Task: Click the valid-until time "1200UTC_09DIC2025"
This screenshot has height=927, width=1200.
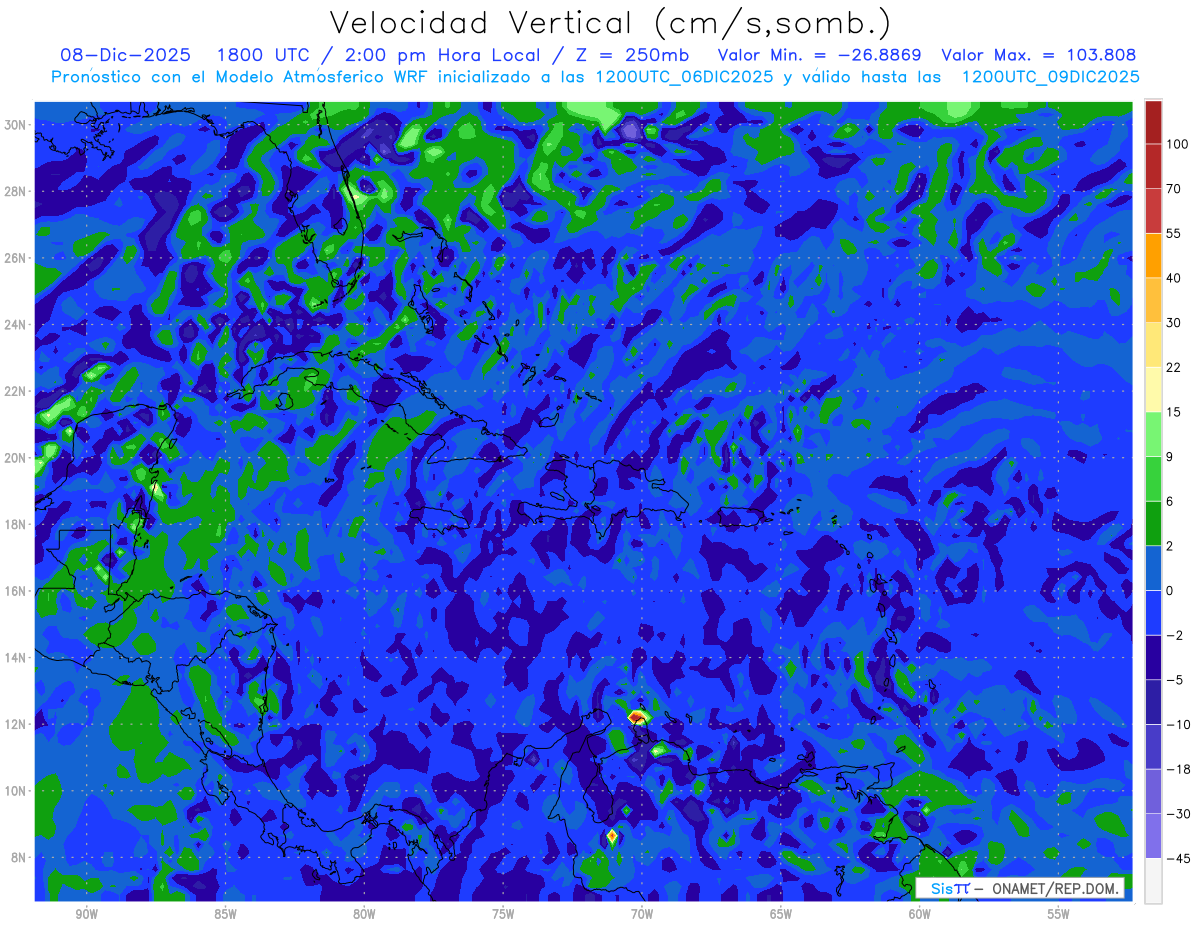Action: point(1050,77)
